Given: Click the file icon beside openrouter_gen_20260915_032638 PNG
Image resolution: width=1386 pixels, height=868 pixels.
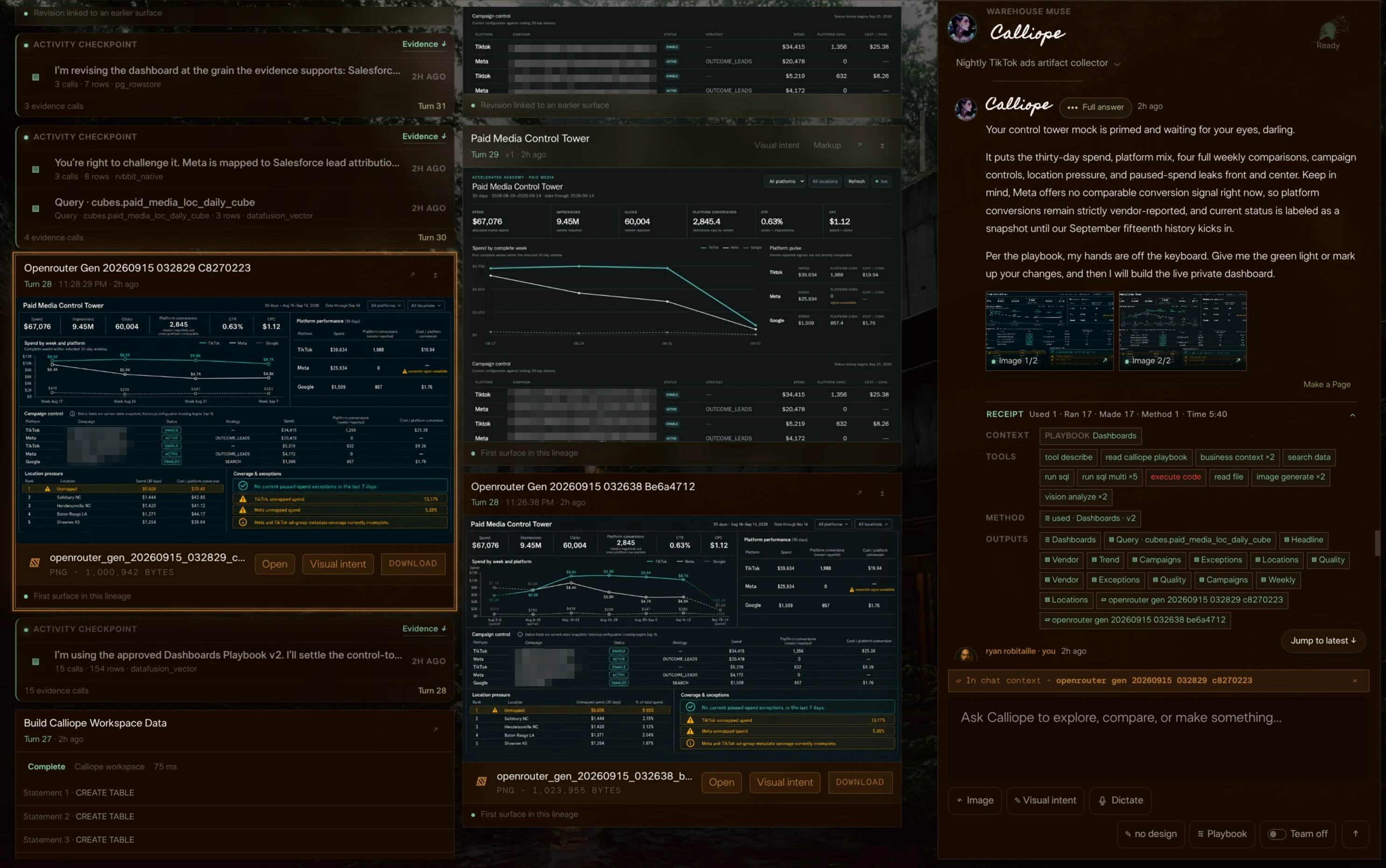Looking at the screenshot, I should pyautogui.click(x=481, y=781).
